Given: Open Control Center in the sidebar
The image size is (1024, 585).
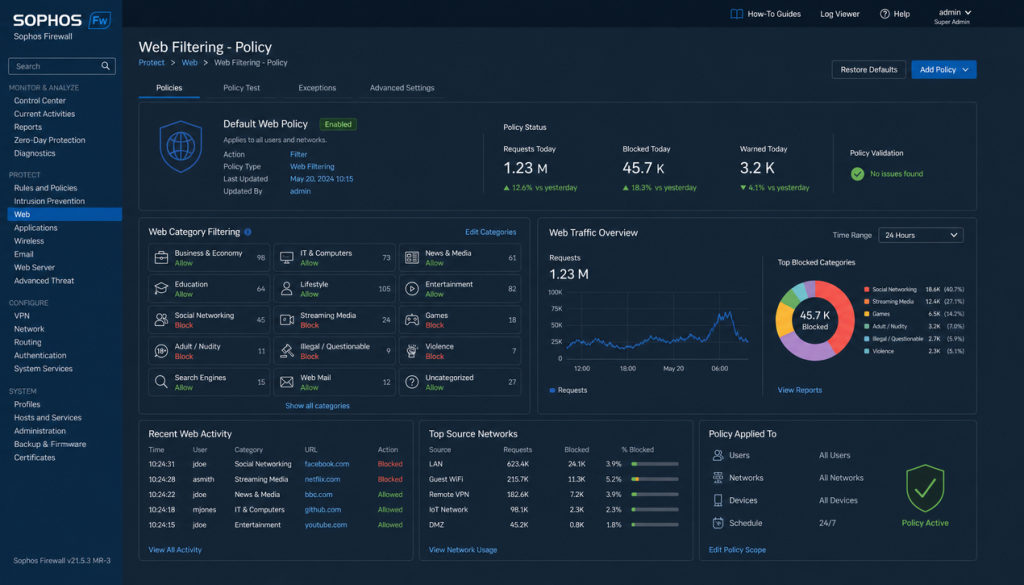Looking at the screenshot, I should coord(40,101).
